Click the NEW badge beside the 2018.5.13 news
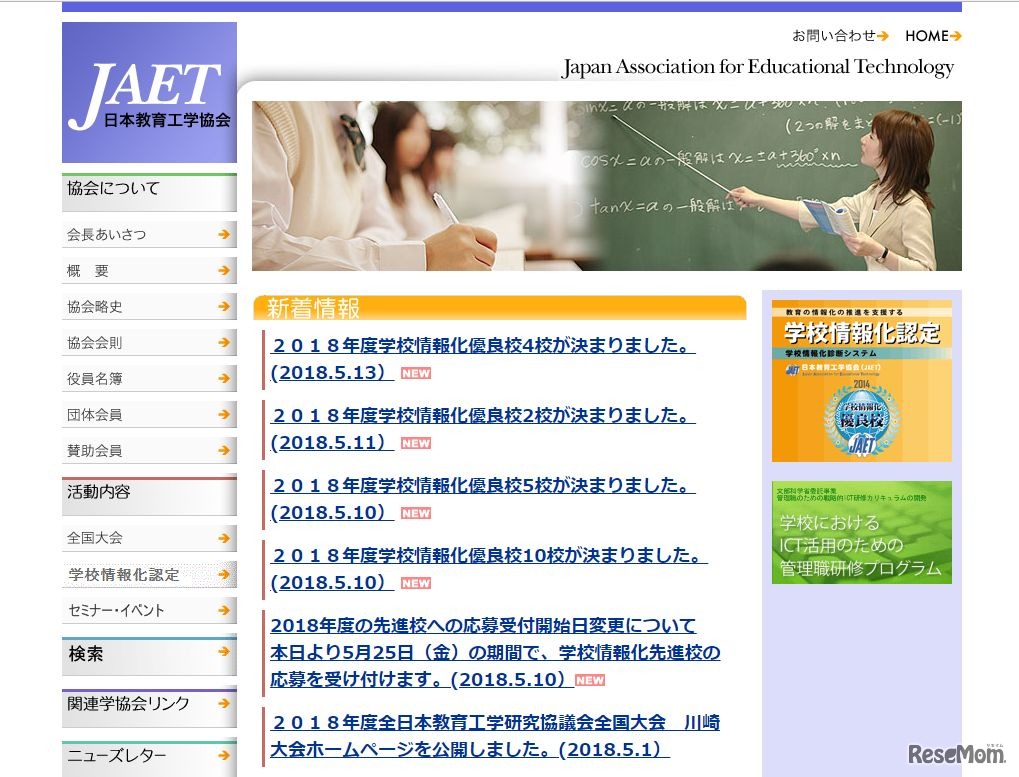 [416, 374]
